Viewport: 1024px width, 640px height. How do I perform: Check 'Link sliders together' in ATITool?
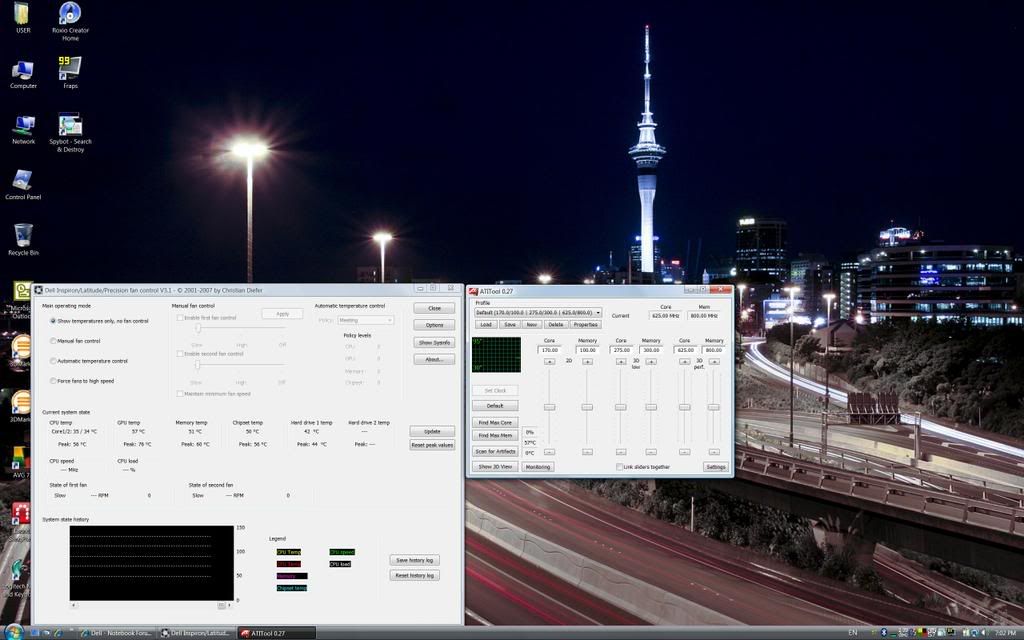pyautogui.click(x=619, y=467)
